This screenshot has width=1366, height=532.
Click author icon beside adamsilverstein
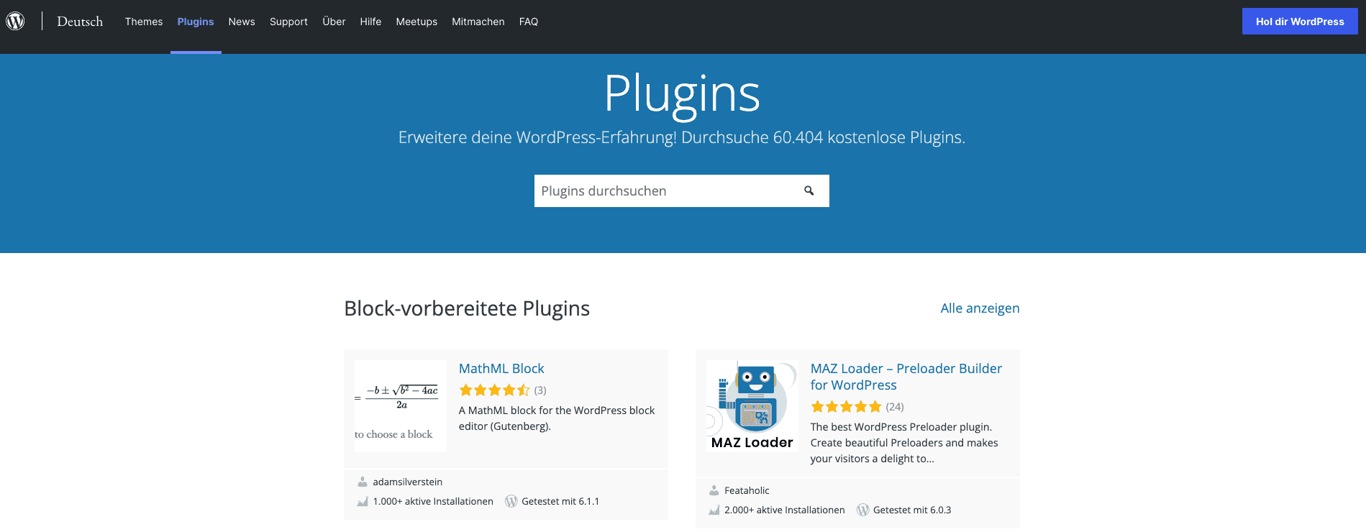click(x=363, y=482)
